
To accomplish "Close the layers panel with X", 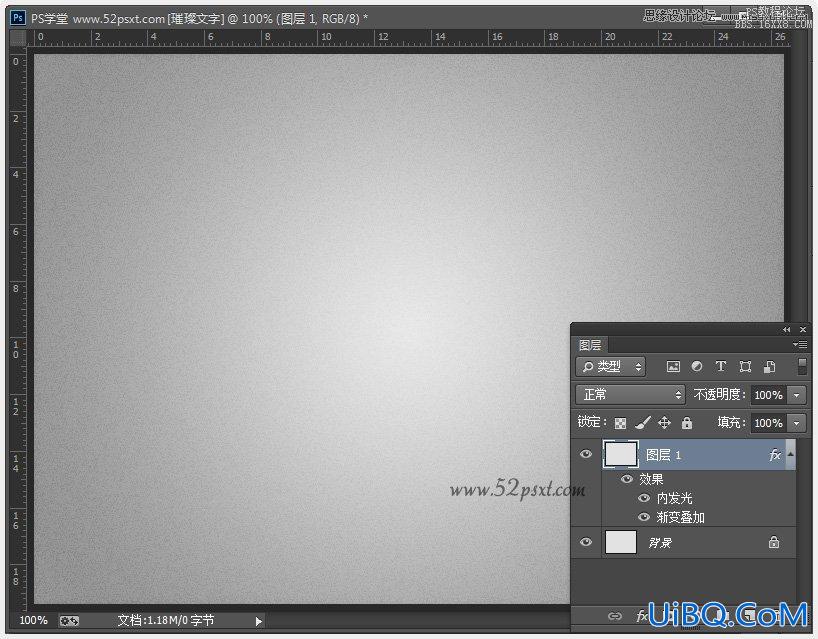I will [803, 330].
